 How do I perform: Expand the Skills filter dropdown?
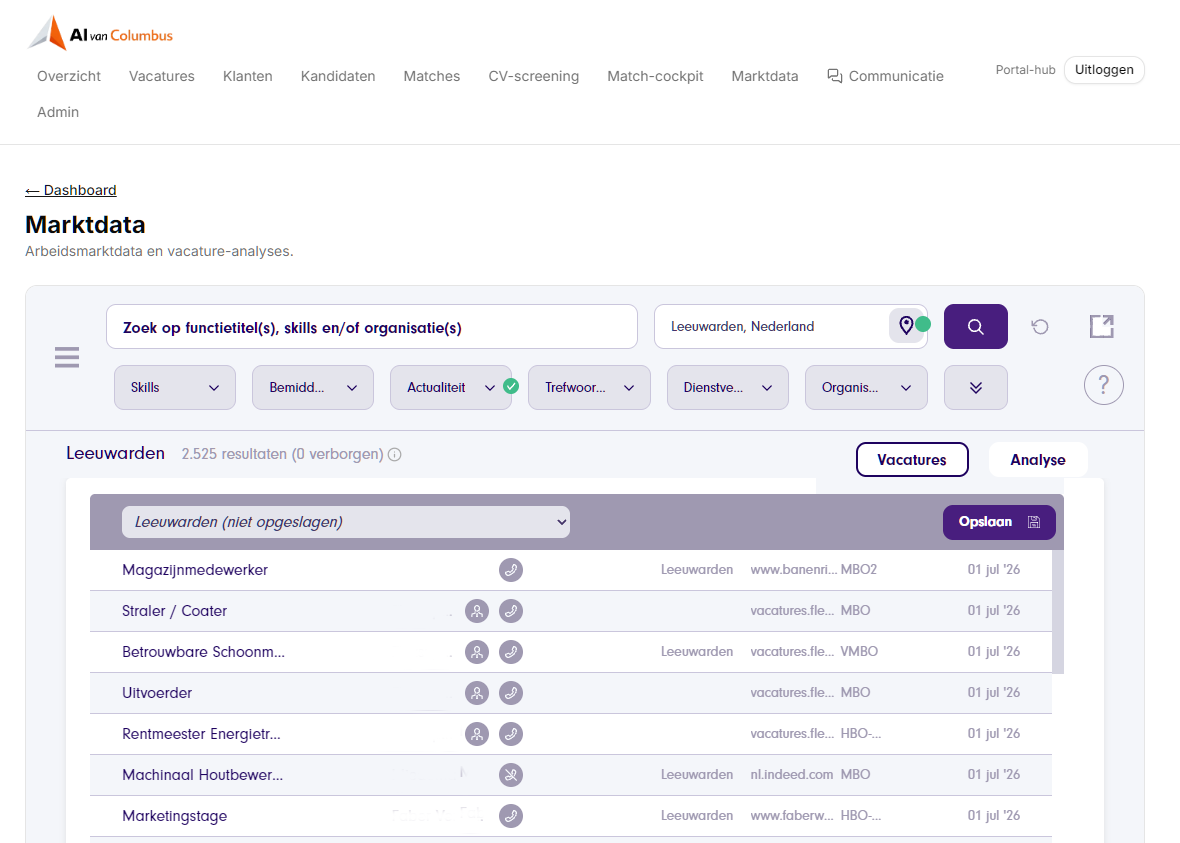pyautogui.click(x=175, y=388)
